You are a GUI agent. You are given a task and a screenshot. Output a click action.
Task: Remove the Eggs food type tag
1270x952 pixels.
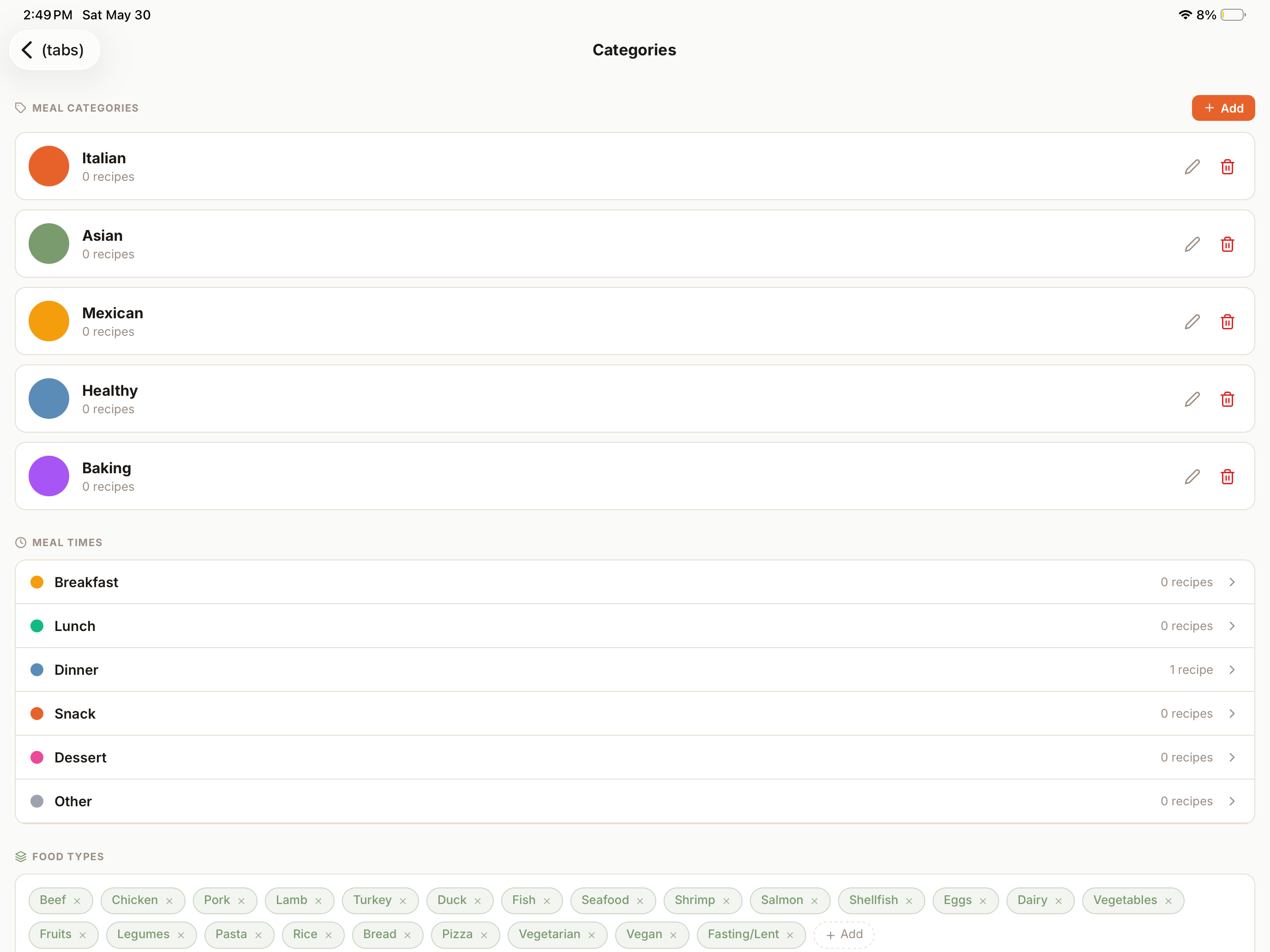coord(983,901)
